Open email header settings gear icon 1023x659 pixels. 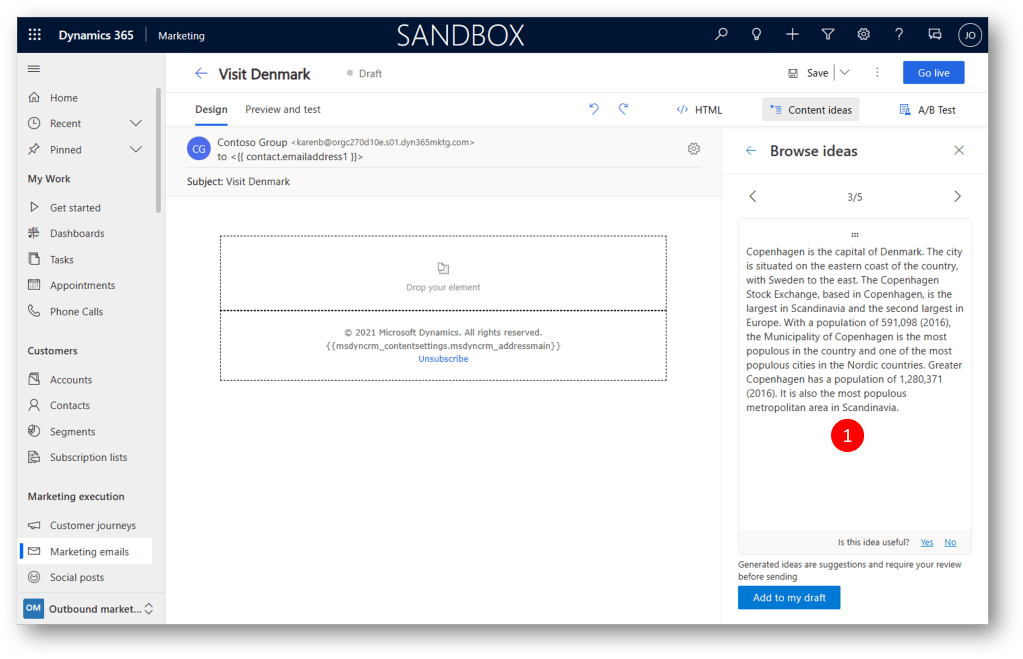coord(694,149)
